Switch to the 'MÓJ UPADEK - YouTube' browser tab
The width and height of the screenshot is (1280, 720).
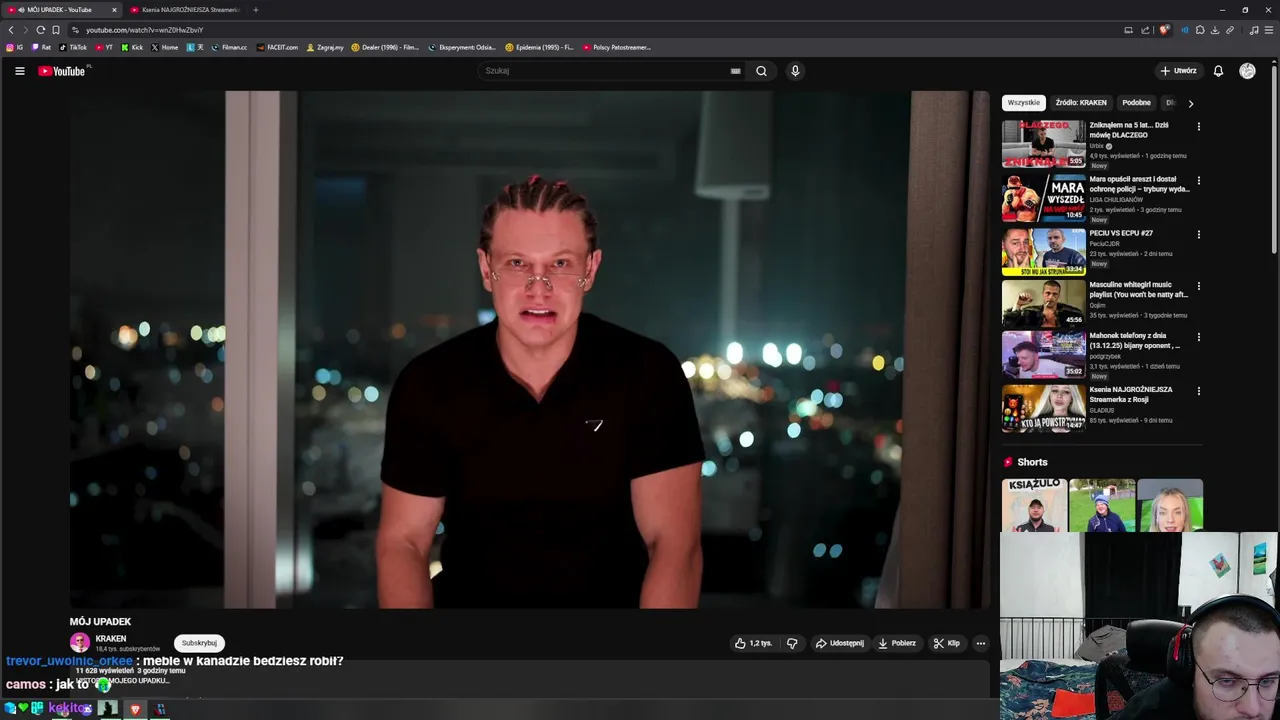pyautogui.click(x=60, y=10)
